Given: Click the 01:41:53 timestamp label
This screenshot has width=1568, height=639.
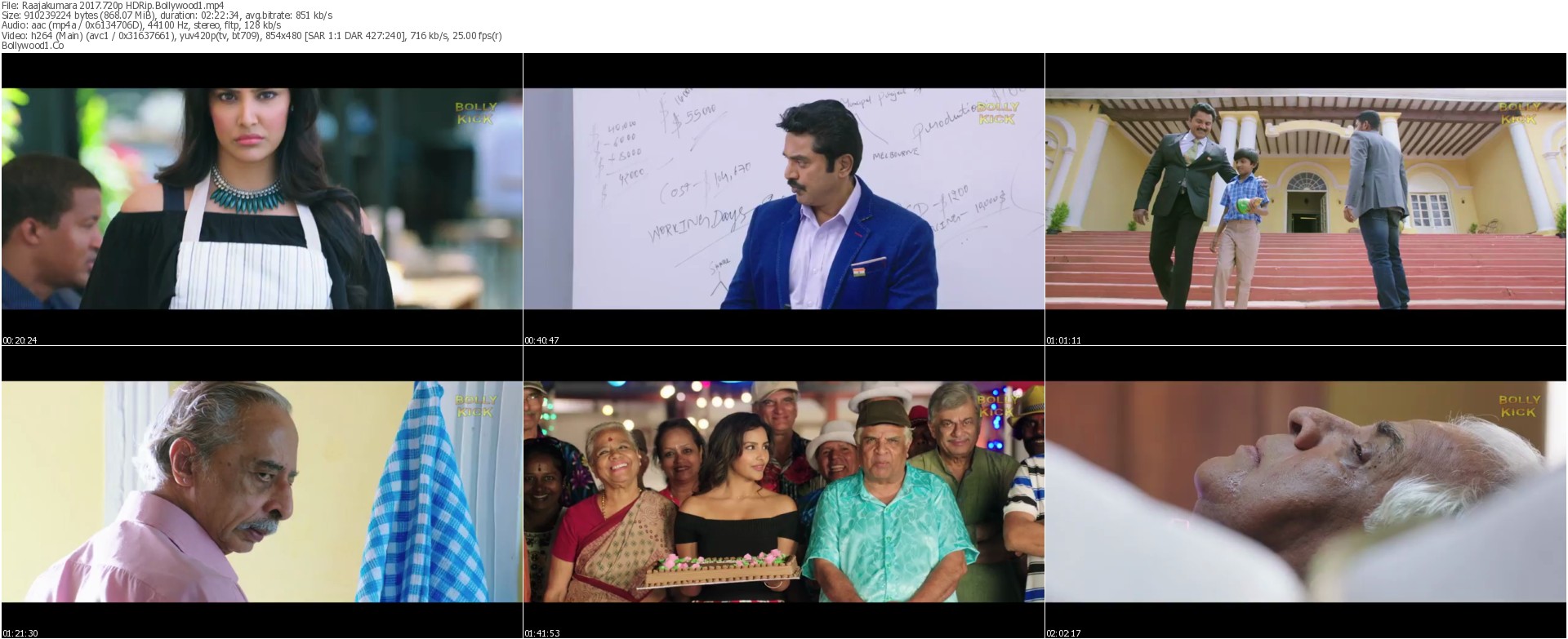Looking at the screenshot, I should click(541, 633).
